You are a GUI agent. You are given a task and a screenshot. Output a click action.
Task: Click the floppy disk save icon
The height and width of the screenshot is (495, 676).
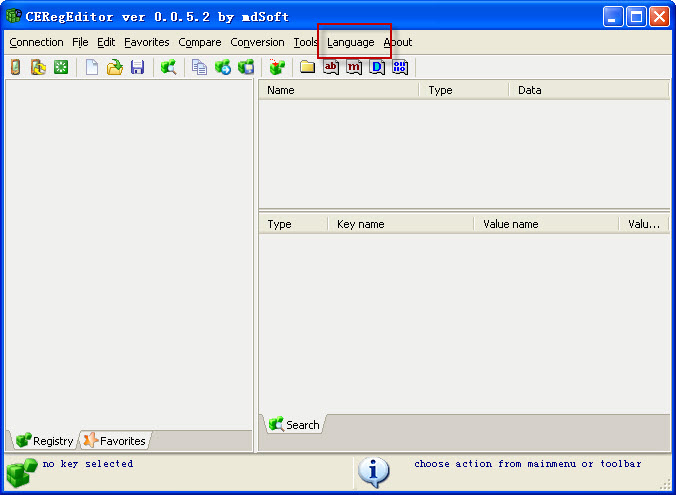coord(138,67)
